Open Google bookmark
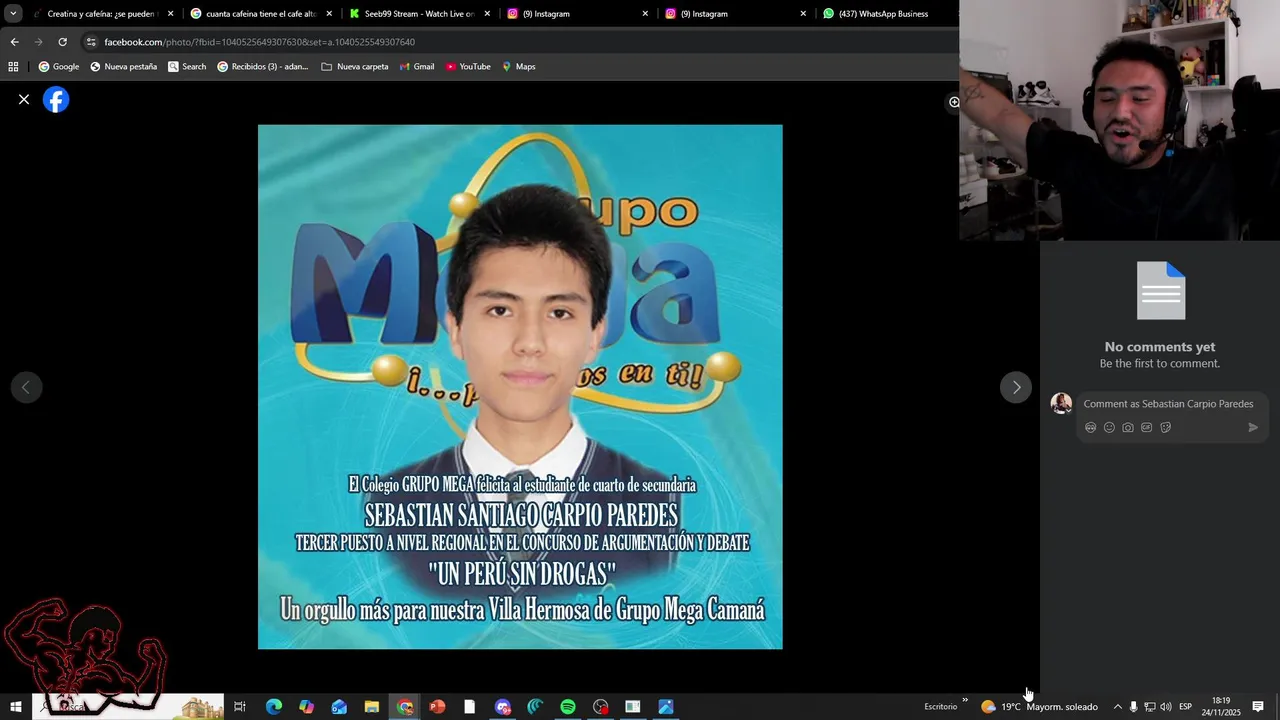The height and width of the screenshot is (720, 1280). 59,67
